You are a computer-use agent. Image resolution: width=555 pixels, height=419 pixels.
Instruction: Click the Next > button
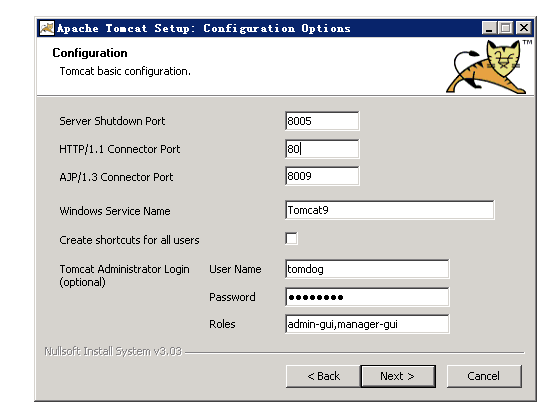tap(398, 376)
